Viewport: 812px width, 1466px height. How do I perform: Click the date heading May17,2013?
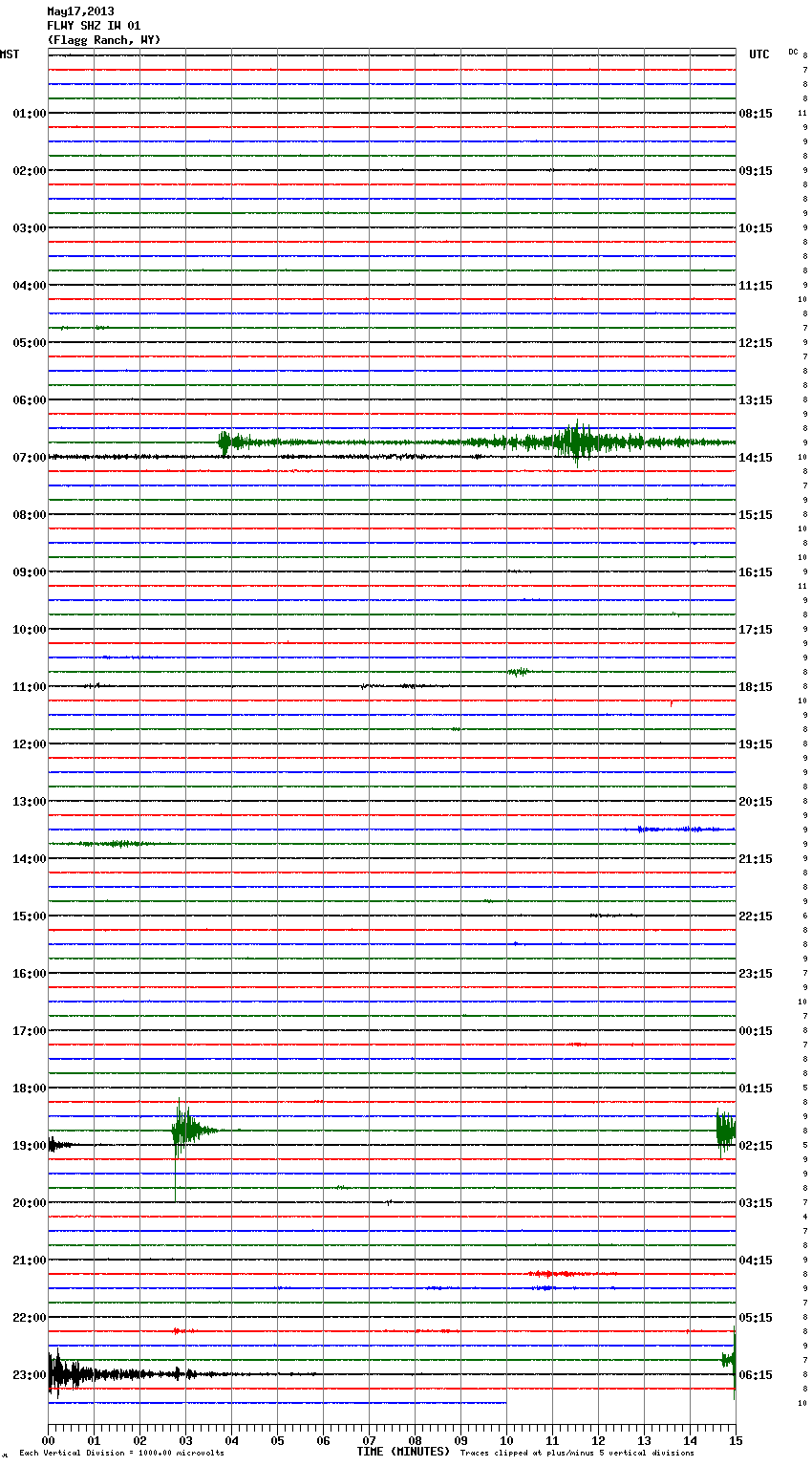tap(80, 11)
